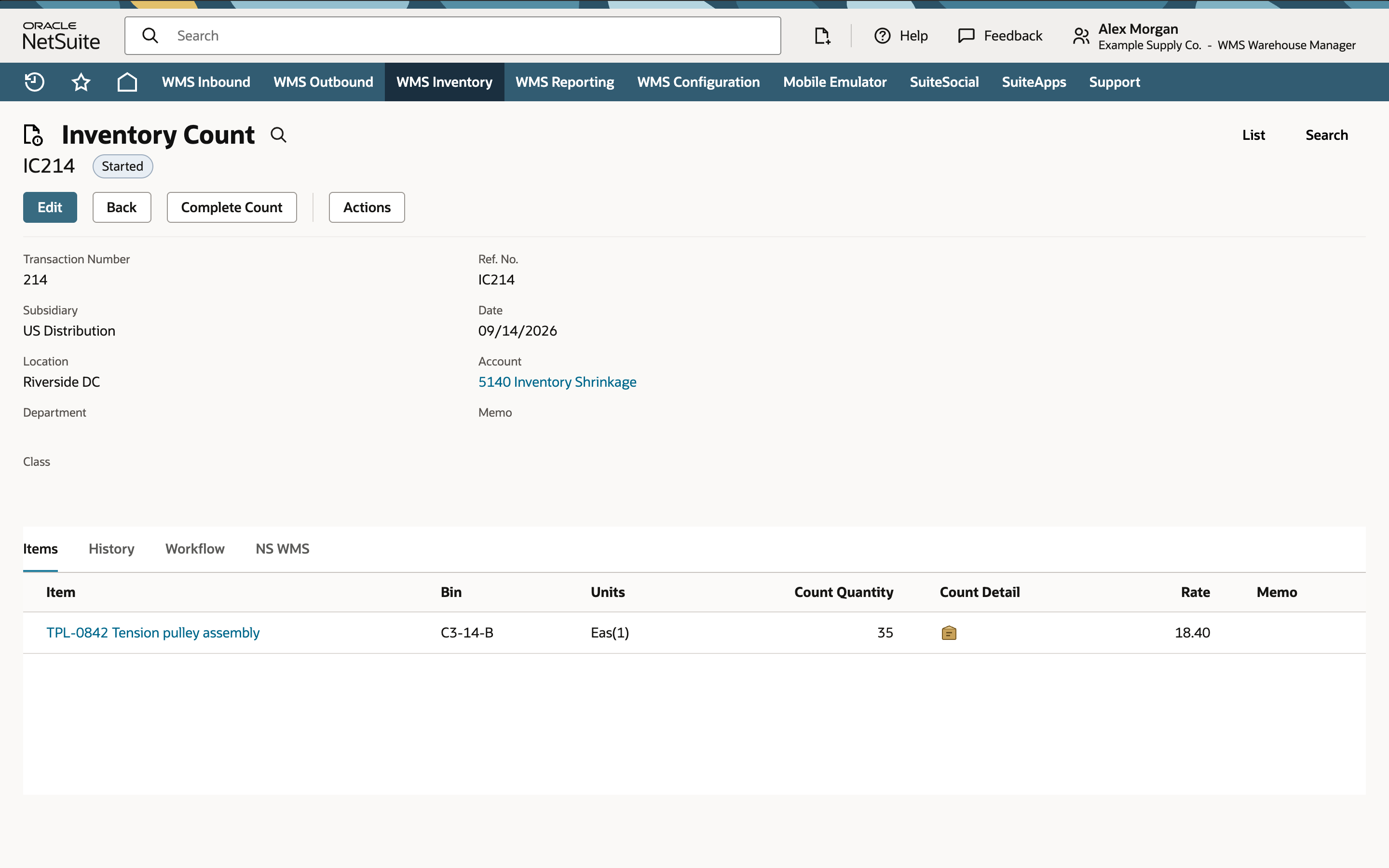Click the Feedback link text
1389x868 pixels.
tap(1012, 36)
